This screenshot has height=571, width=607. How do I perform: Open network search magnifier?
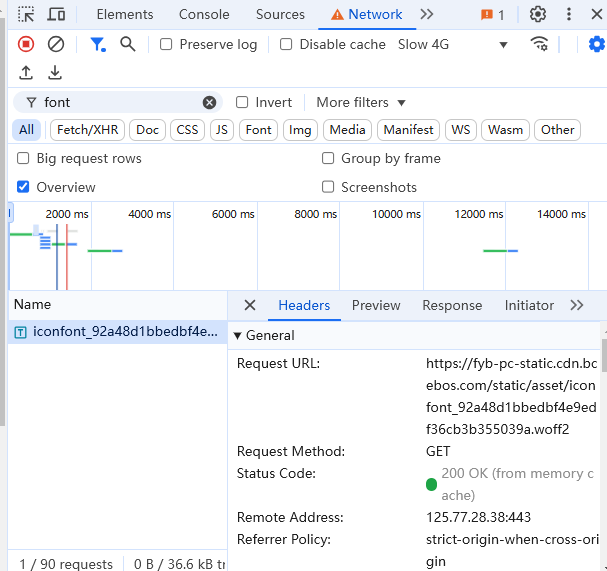click(x=128, y=44)
